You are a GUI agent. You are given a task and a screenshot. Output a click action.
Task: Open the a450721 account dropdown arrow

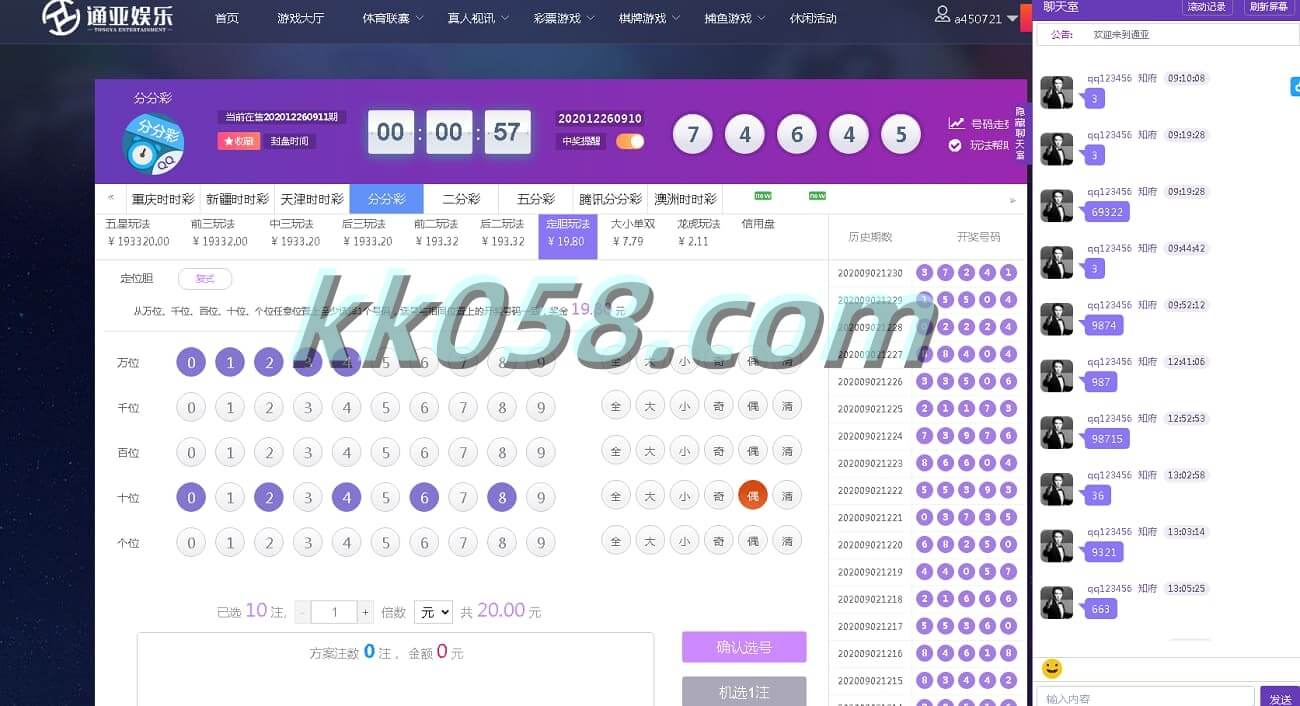pyautogui.click(x=1013, y=19)
